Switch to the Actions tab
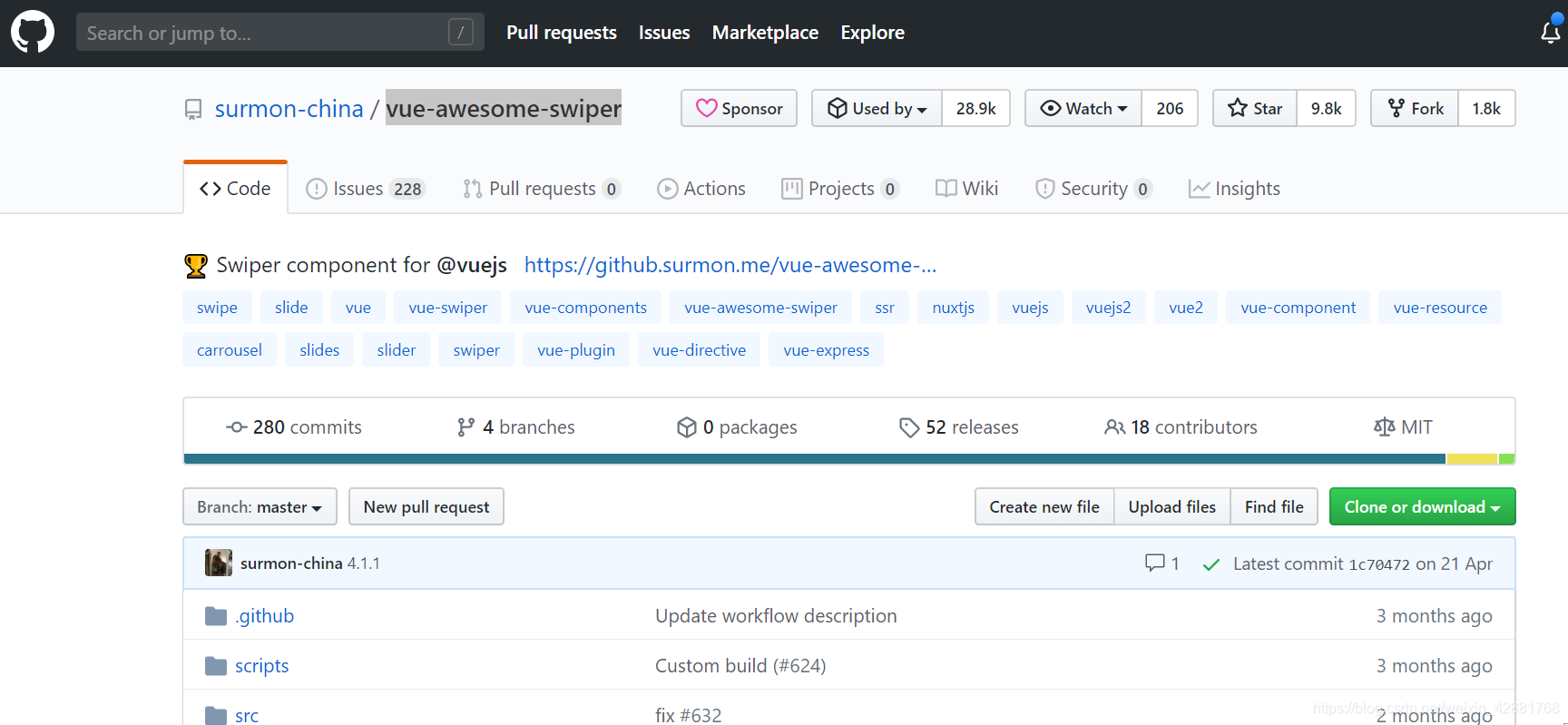 (701, 189)
